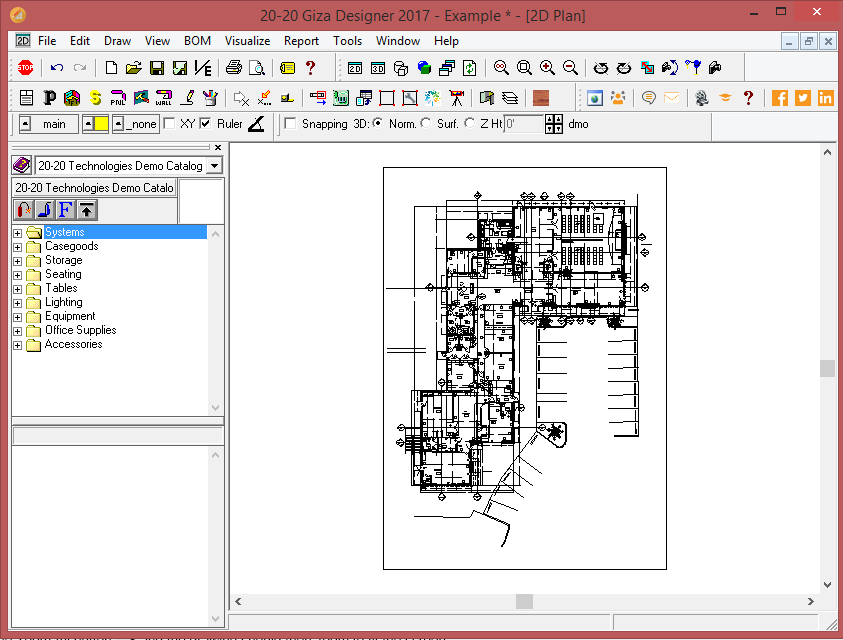
Task: Click the red STOP icon
Action: tap(25, 68)
